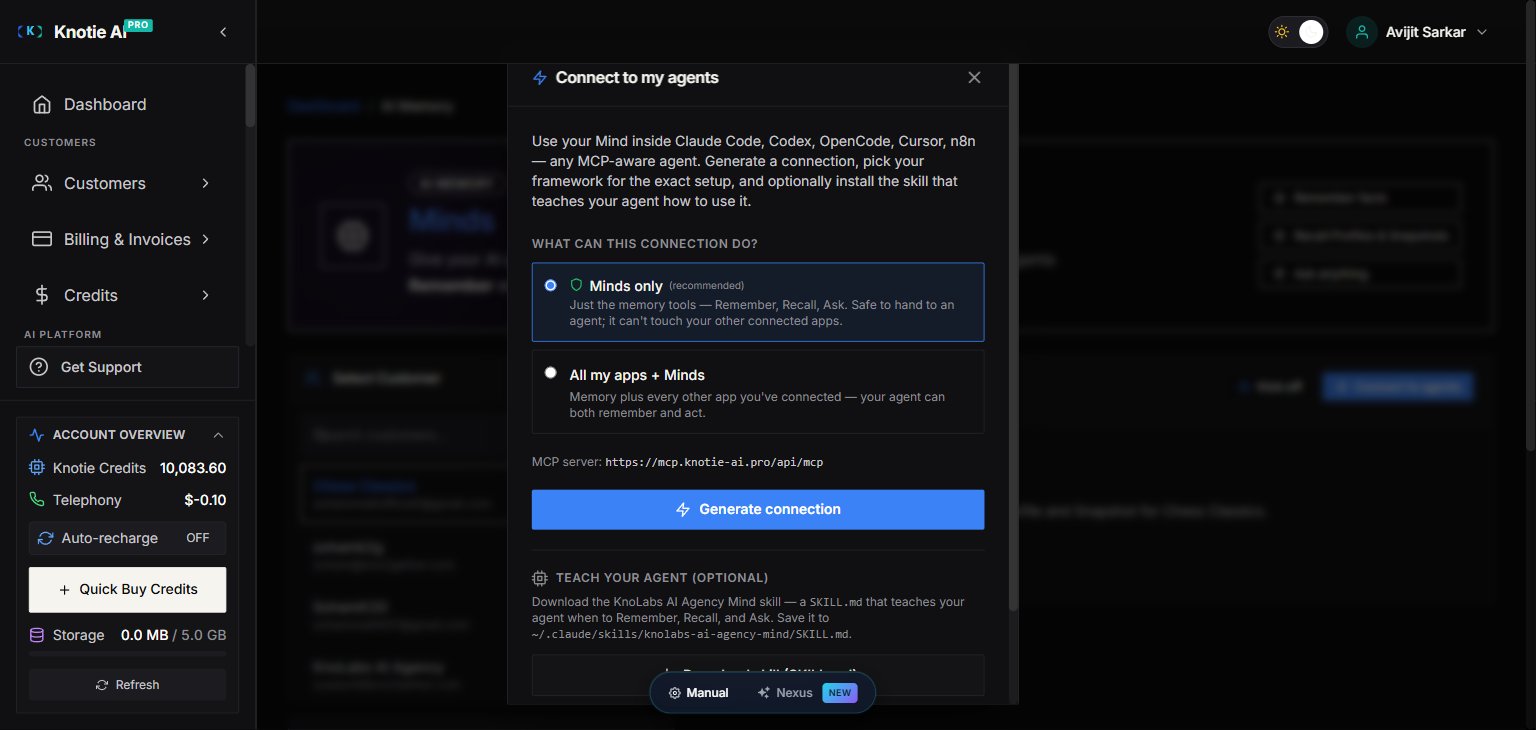The image size is (1536, 730).
Task: Click the Account Overview pulse icon
Action: [x=37, y=435]
